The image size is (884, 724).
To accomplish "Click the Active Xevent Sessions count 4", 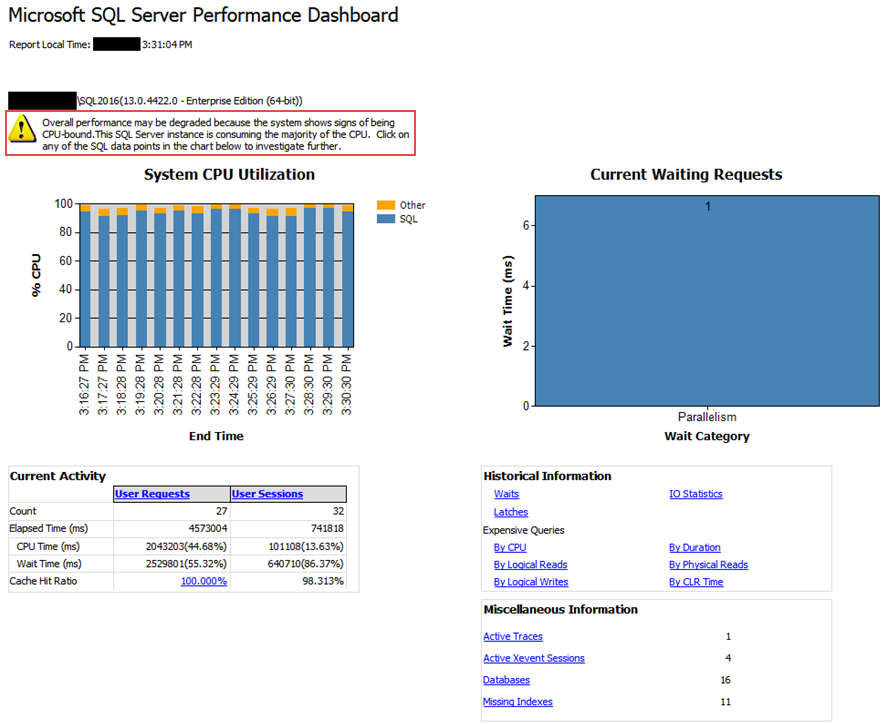I will click(x=728, y=658).
